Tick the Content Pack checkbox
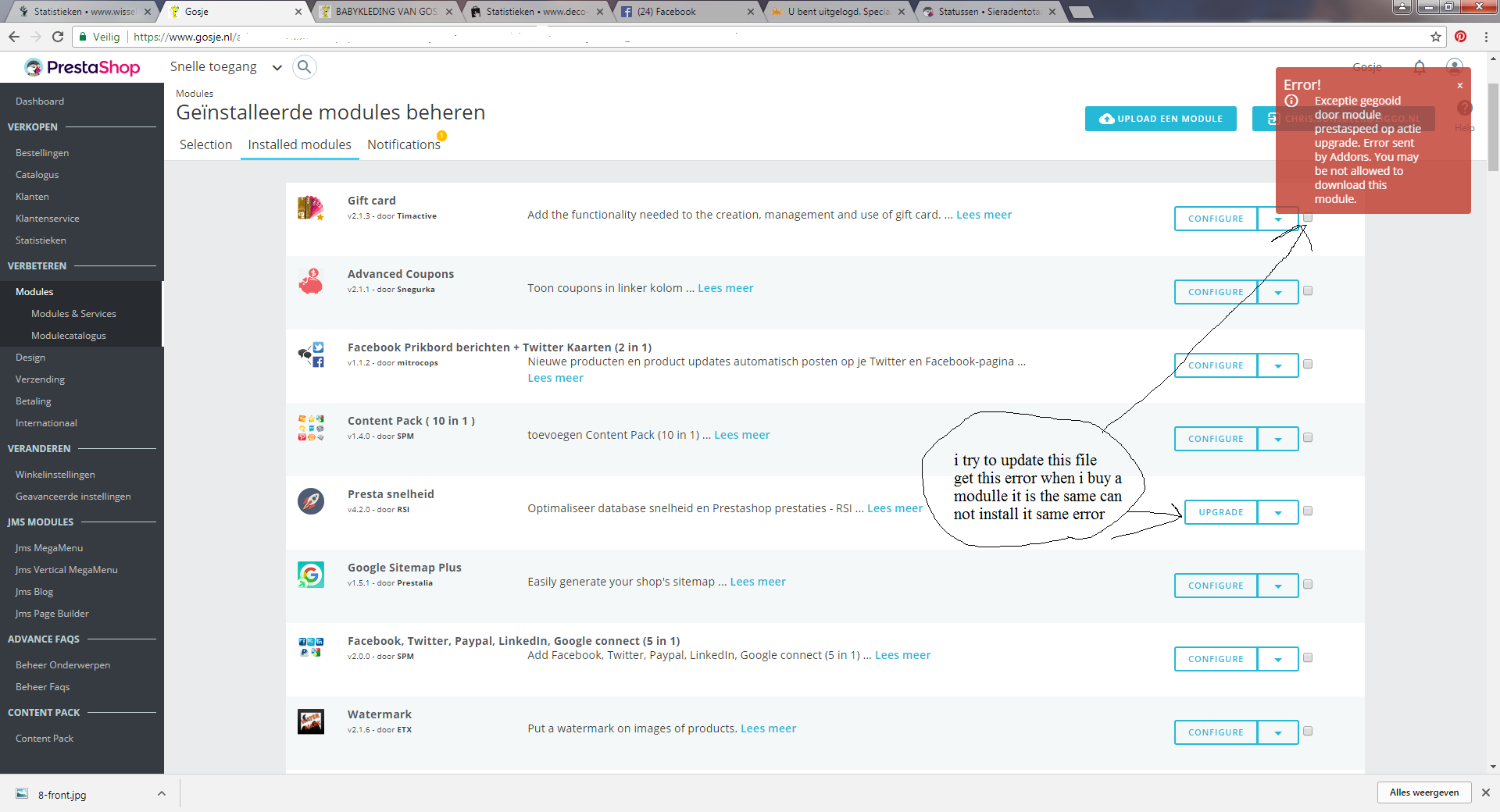The height and width of the screenshot is (812, 1500). tap(1308, 438)
